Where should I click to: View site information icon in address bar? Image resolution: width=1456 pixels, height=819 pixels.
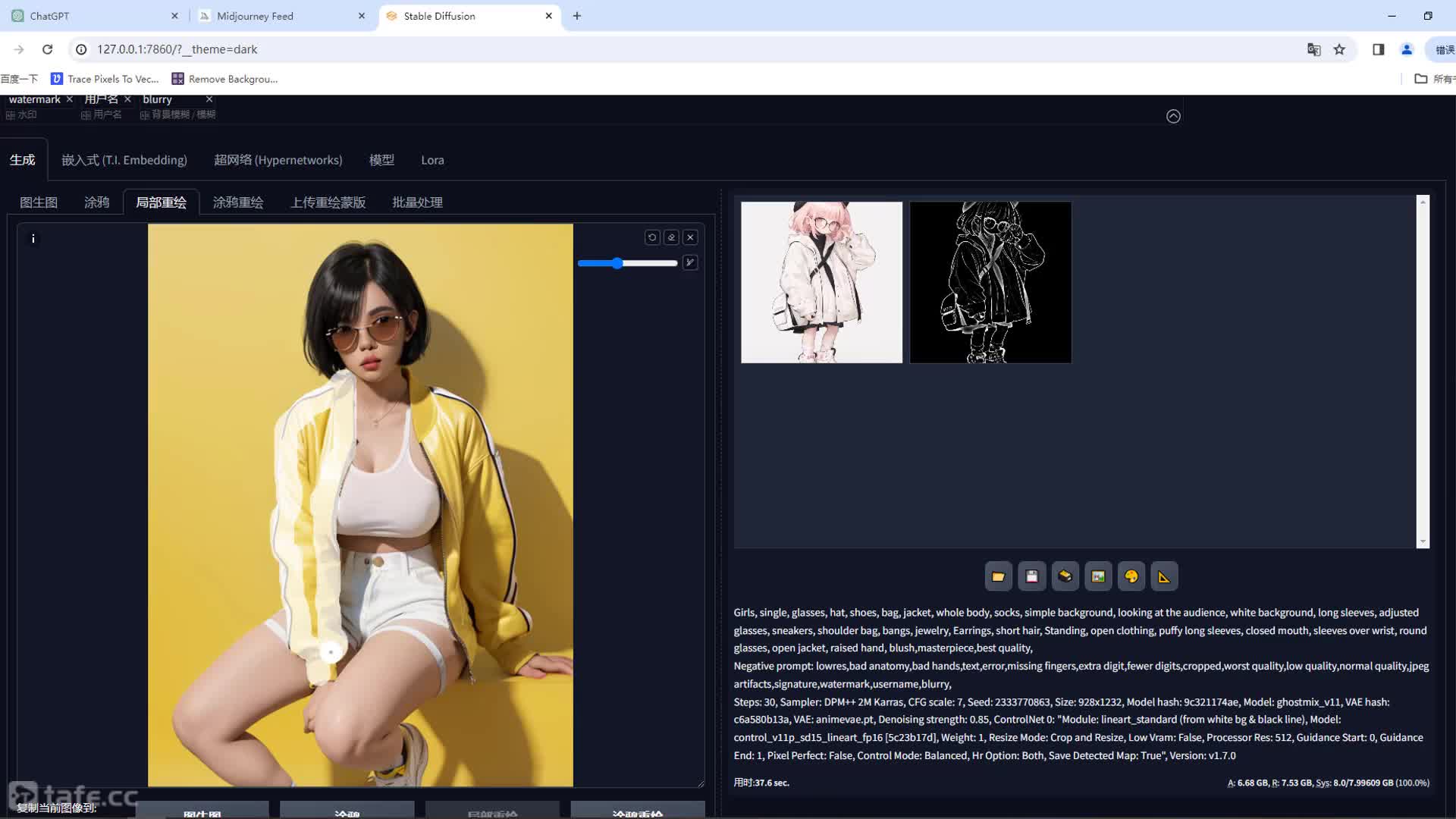click(x=81, y=49)
